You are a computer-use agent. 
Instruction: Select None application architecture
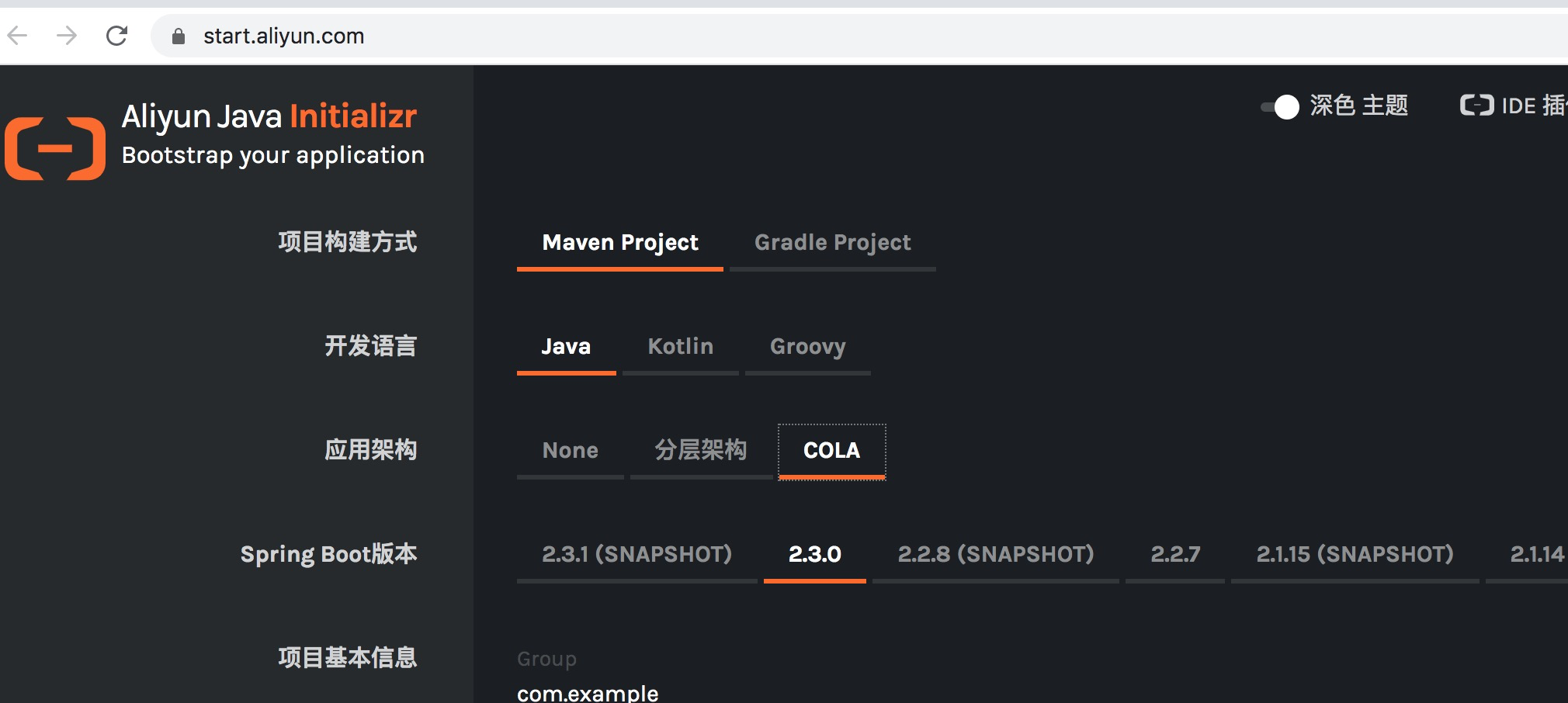click(x=571, y=452)
